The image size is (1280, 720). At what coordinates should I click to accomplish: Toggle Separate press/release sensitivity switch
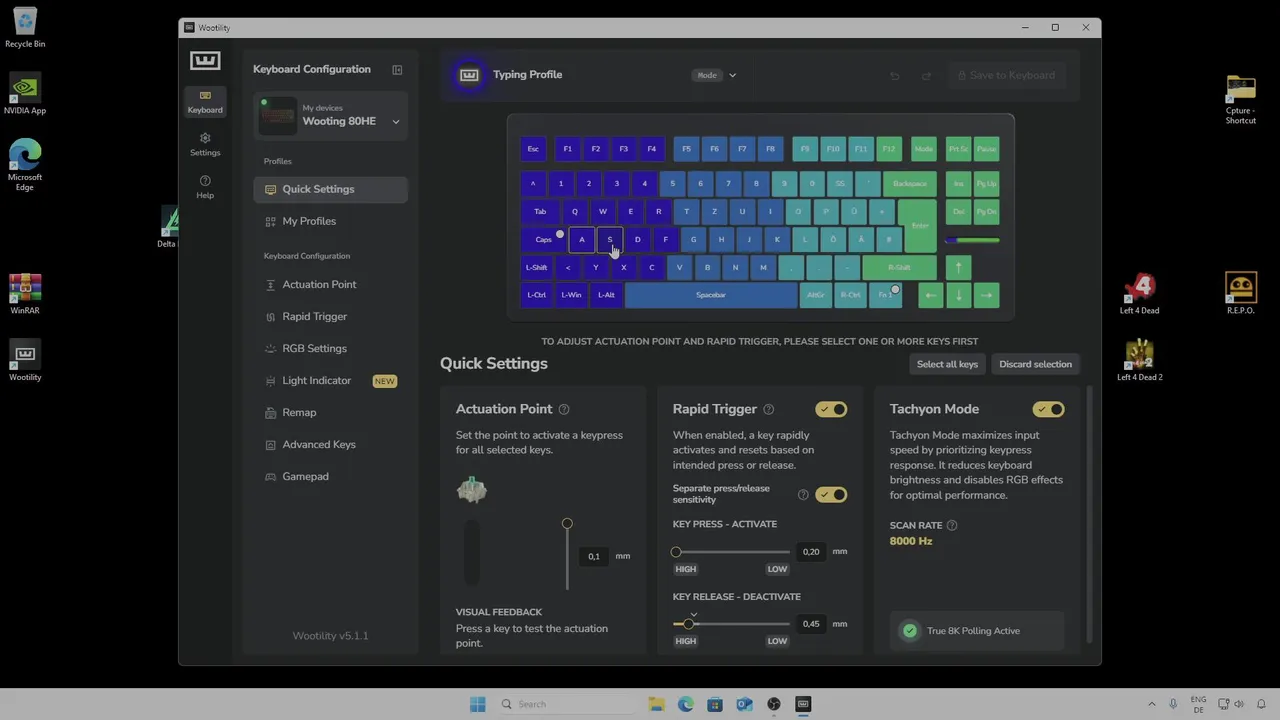[831, 494]
